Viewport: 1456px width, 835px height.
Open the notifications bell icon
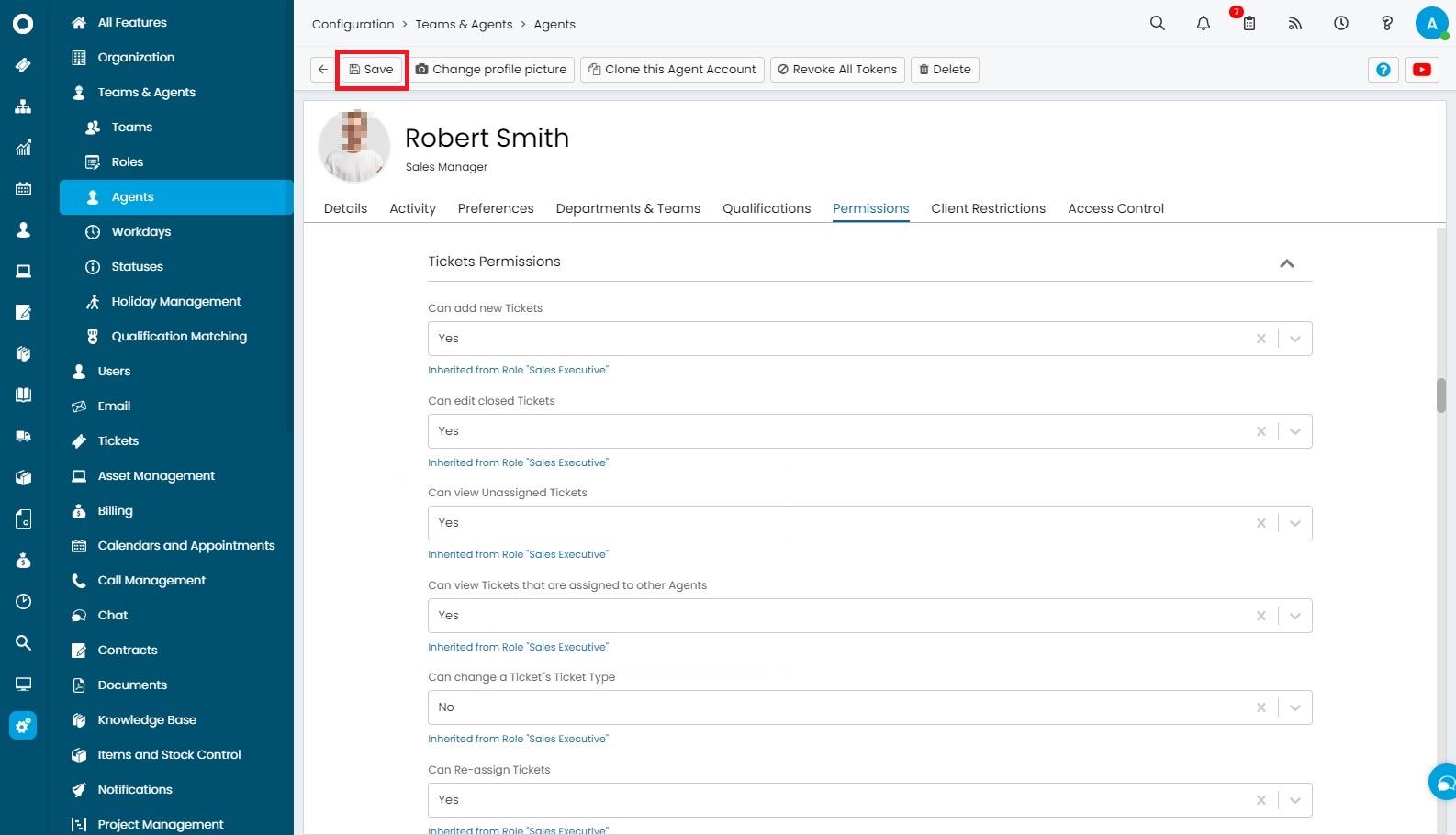click(1203, 23)
